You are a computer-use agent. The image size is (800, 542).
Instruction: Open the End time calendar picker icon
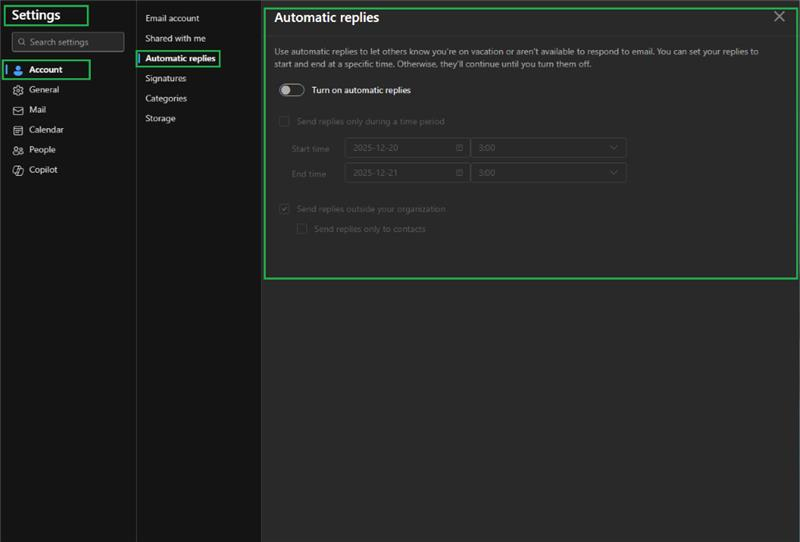(x=459, y=173)
